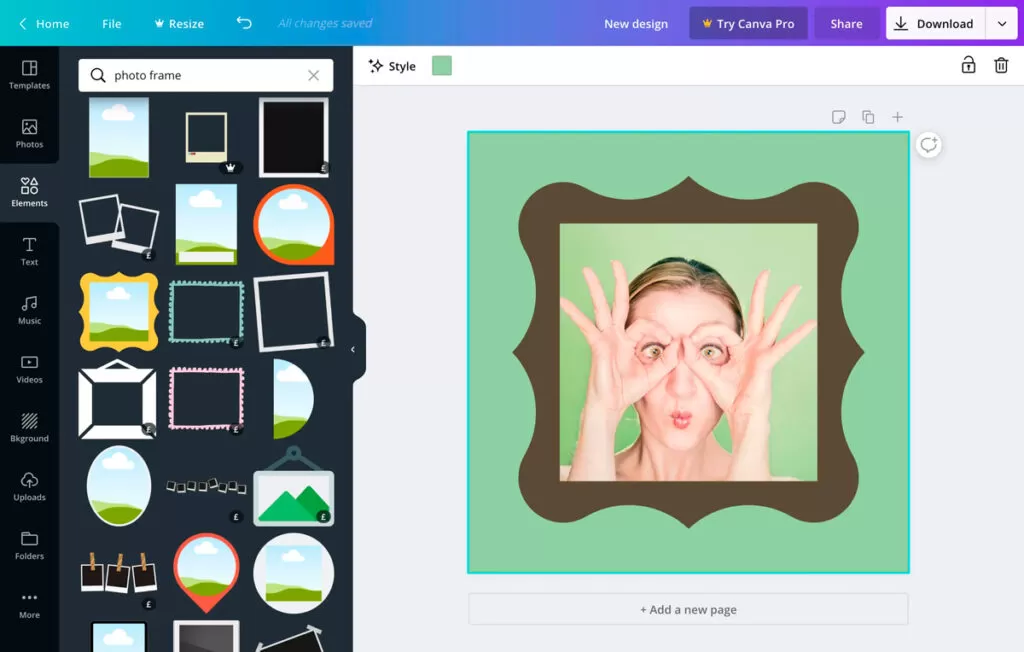Select the Elements sidebar tab

point(29,193)
